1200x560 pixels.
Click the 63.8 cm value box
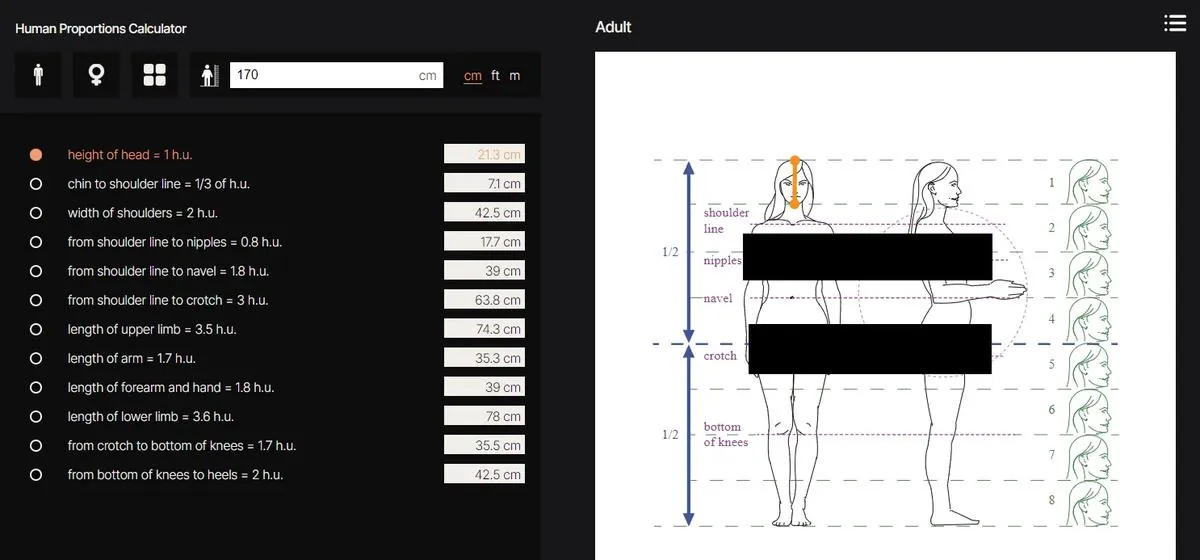point(484,300)
